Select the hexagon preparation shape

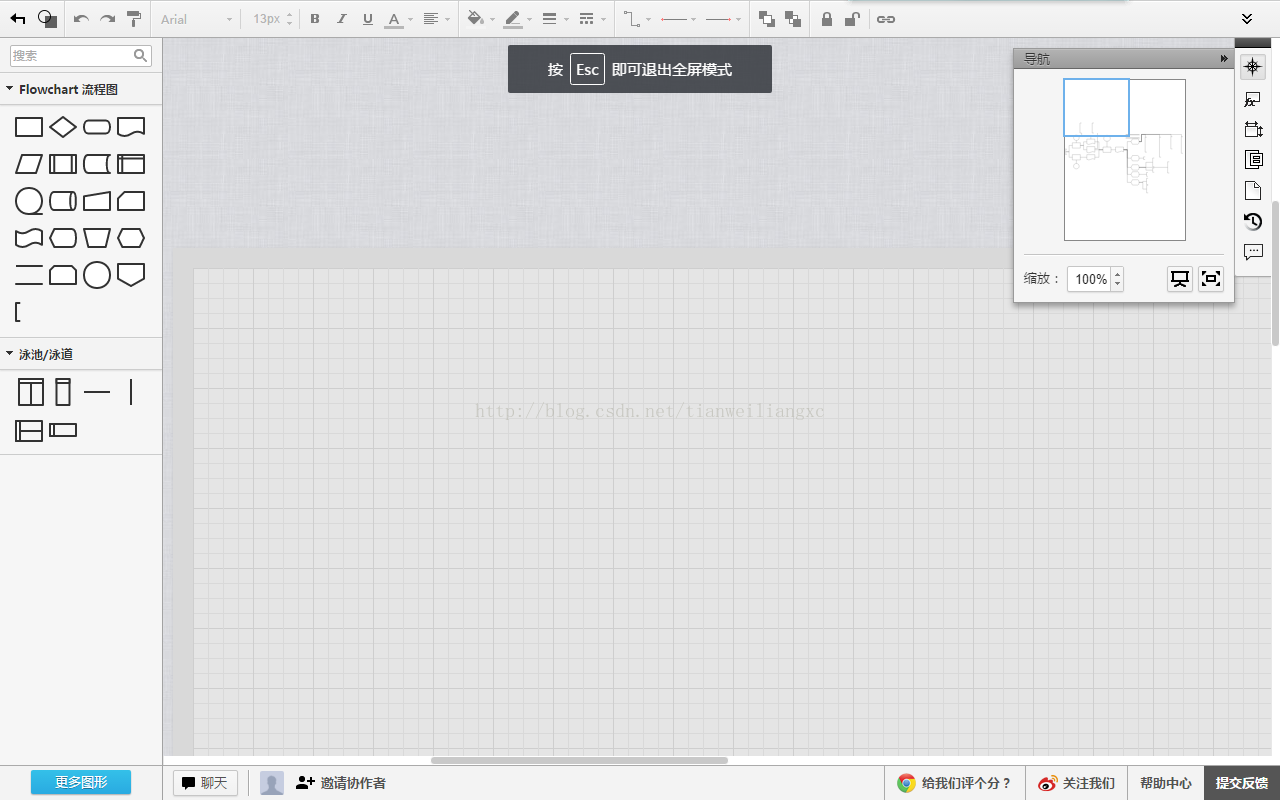pos(131,238)
